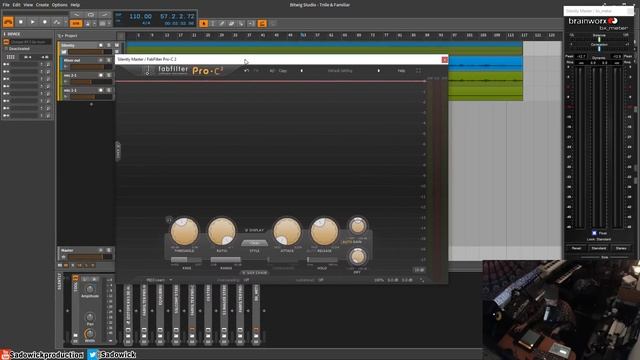Click the Hold slider
The width and height of the screenshot is (640, 360).
coord(322,260)
